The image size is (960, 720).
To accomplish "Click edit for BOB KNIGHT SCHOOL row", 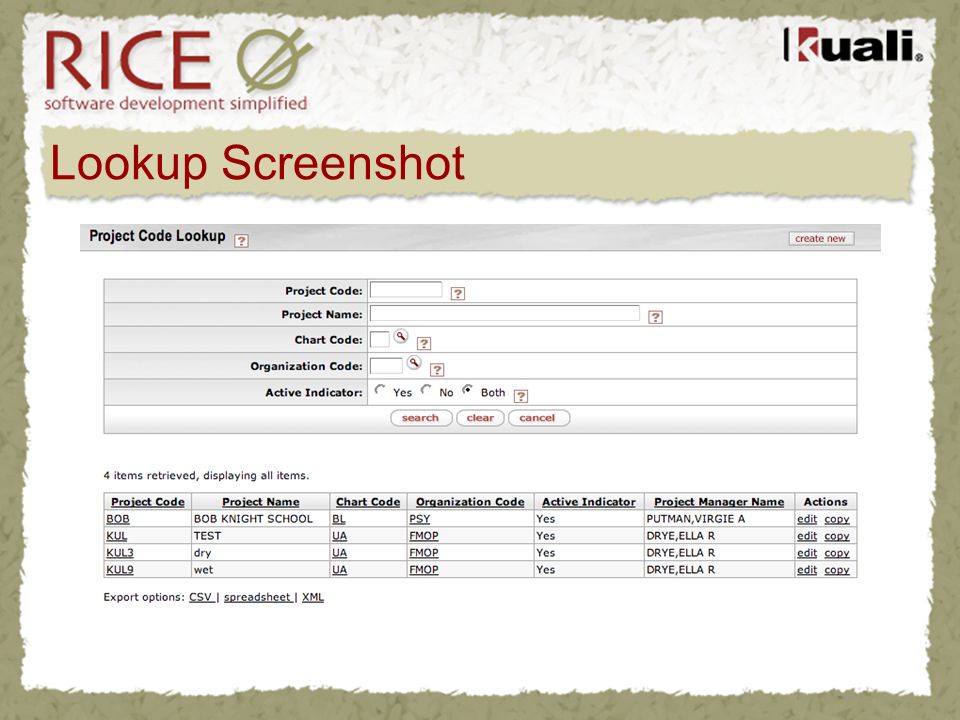I will (807, 519).
